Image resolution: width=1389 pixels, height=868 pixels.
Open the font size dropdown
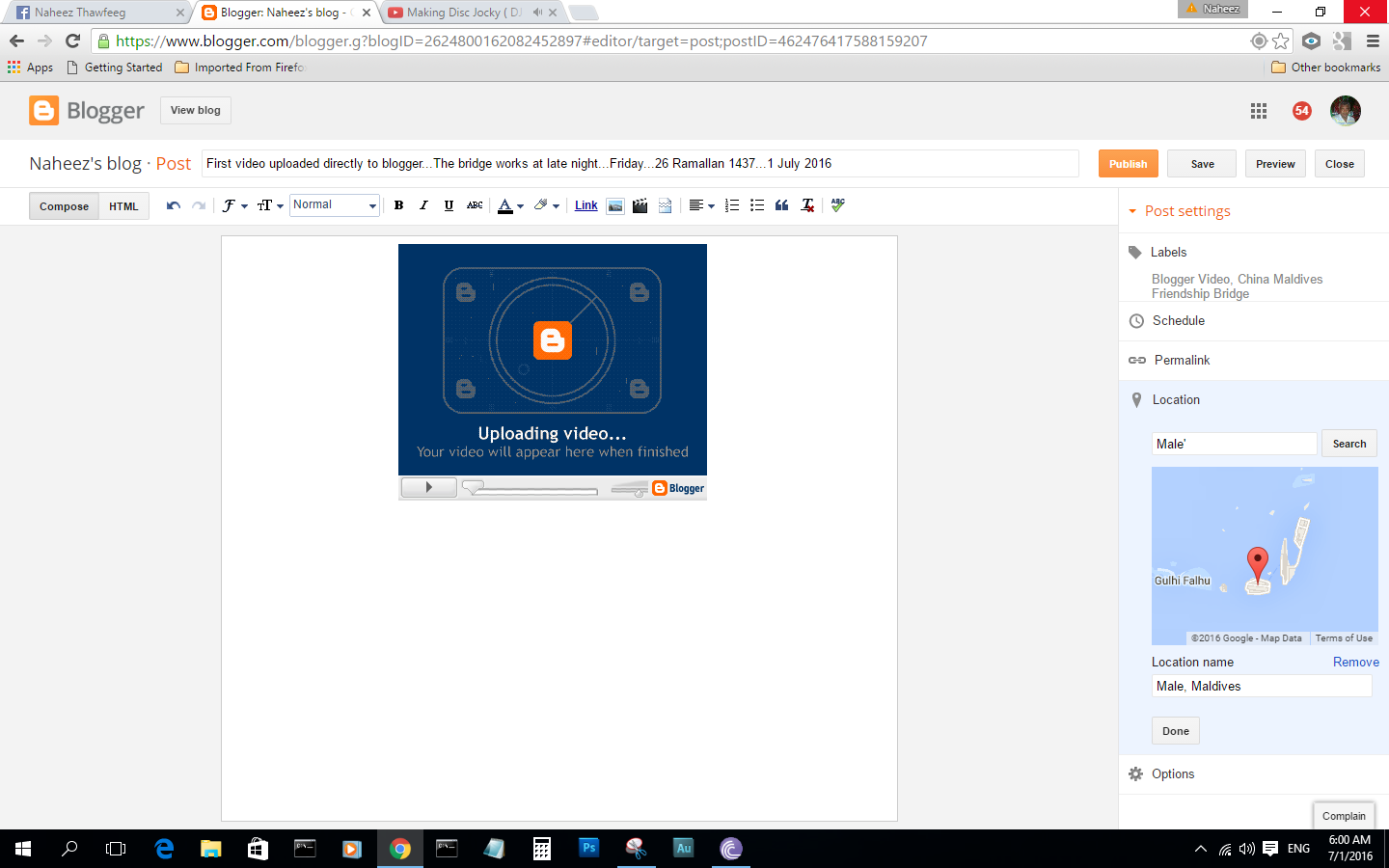click(x=270, y=205)
